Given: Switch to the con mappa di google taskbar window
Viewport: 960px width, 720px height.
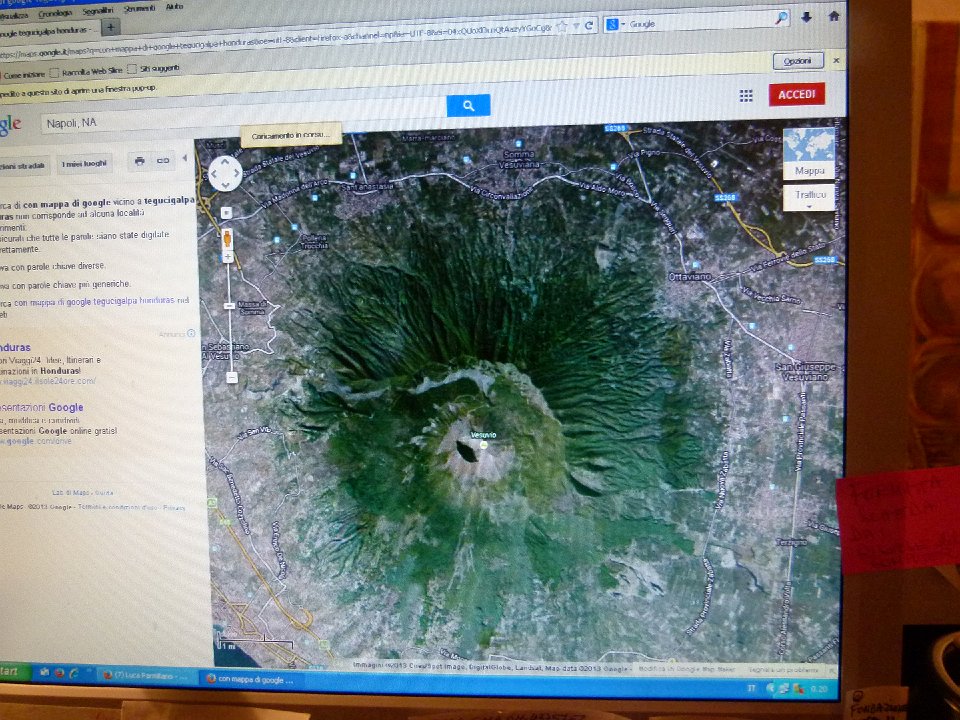Looking at the screenshot, I should point(251,679).
